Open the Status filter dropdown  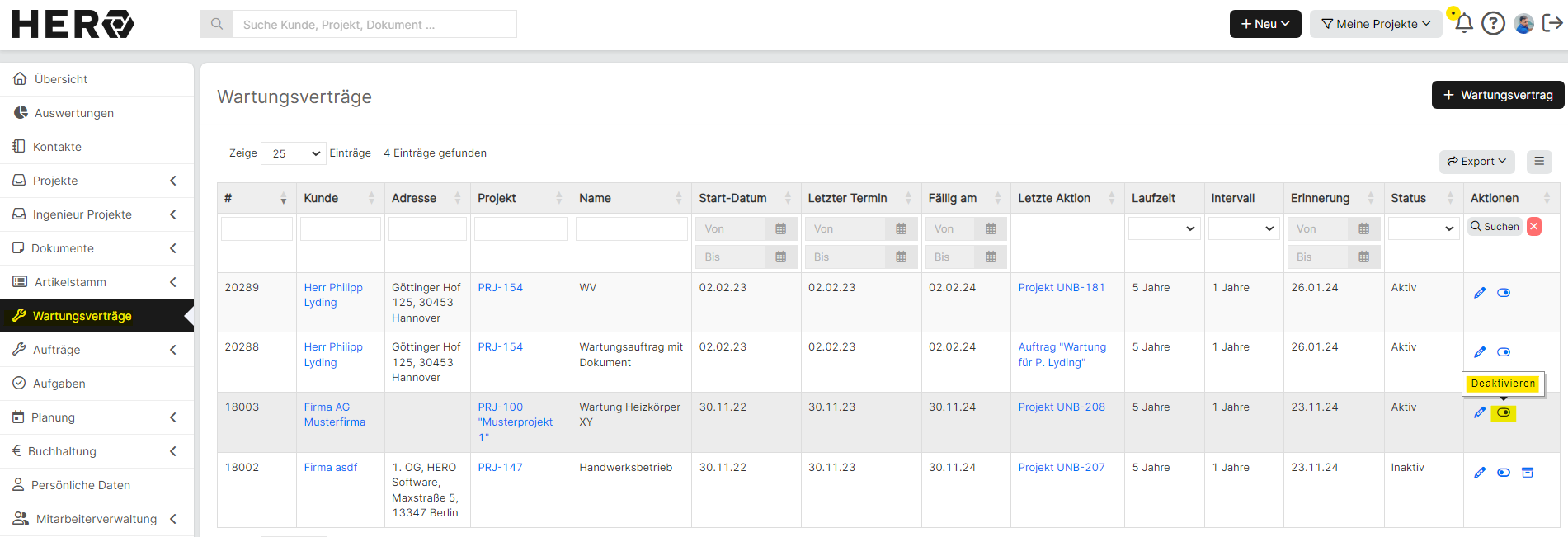[x=1424, y=228]
